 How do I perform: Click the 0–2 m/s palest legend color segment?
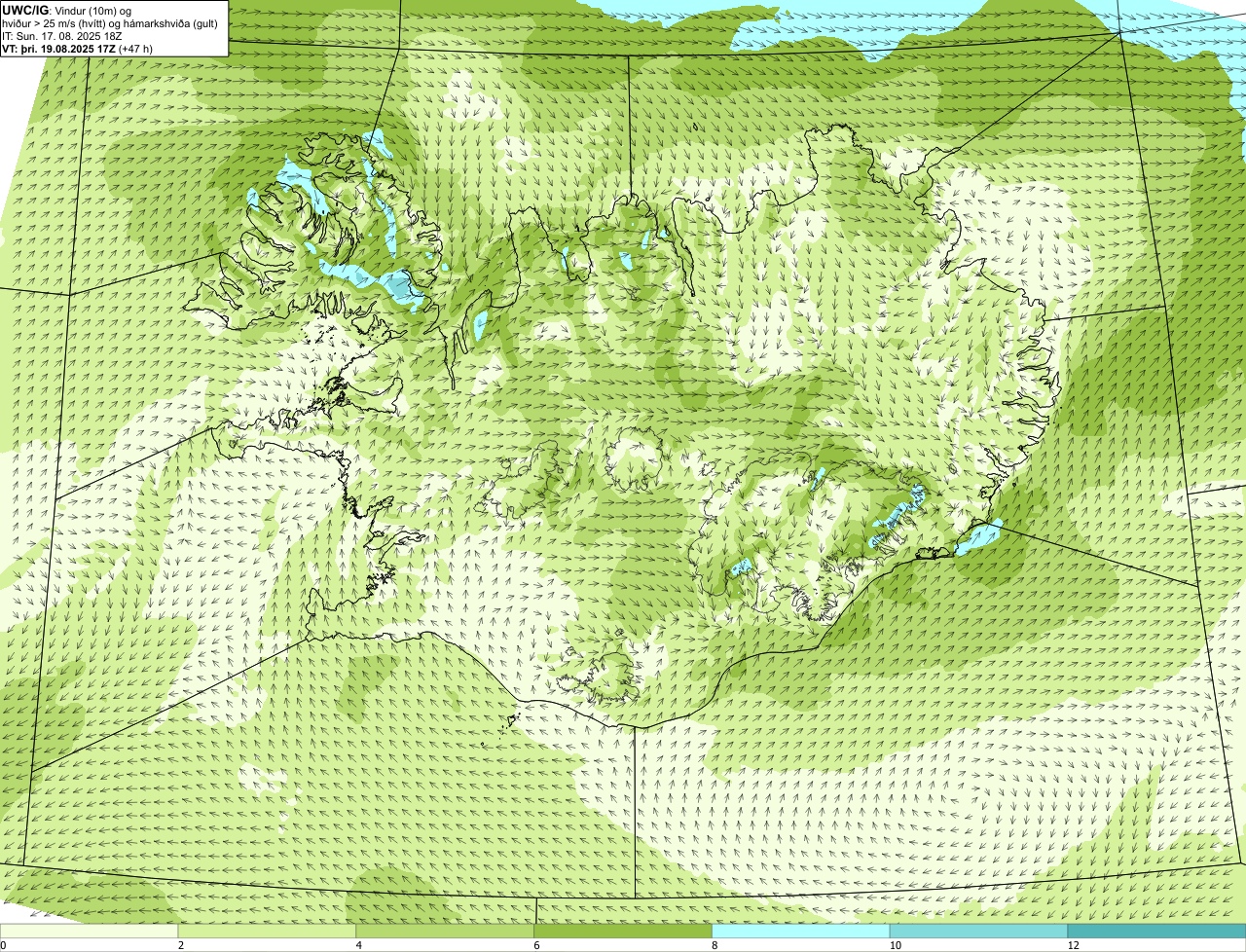90,931
